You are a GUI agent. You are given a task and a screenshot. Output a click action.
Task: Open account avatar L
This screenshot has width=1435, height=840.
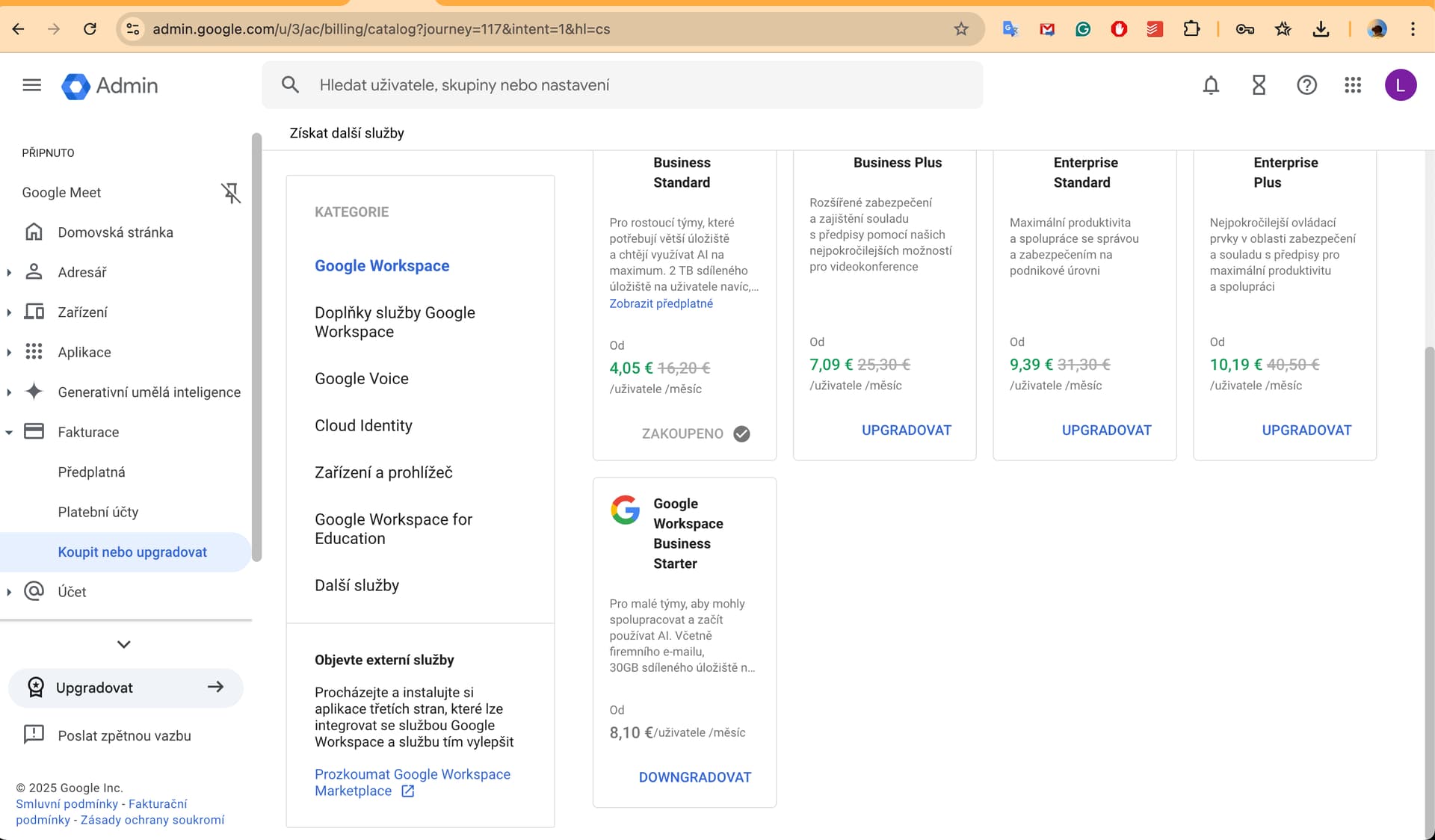pyautogui.click(x=1401, y=85)
